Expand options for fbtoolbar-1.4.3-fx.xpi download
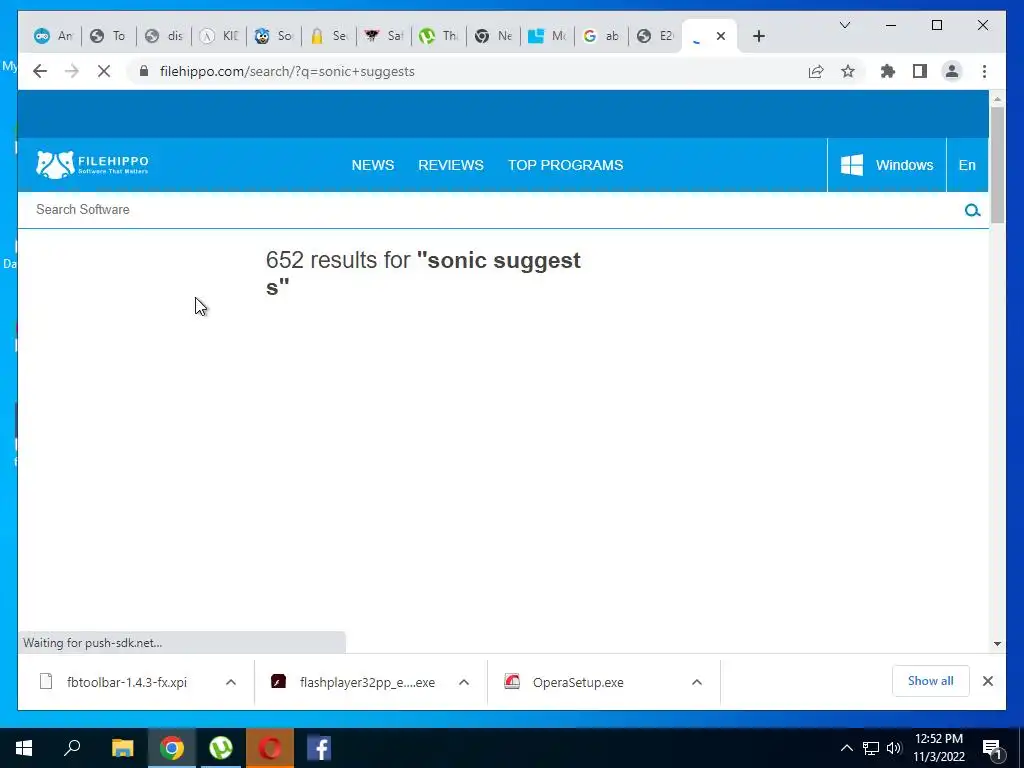 tap(231, 682)
